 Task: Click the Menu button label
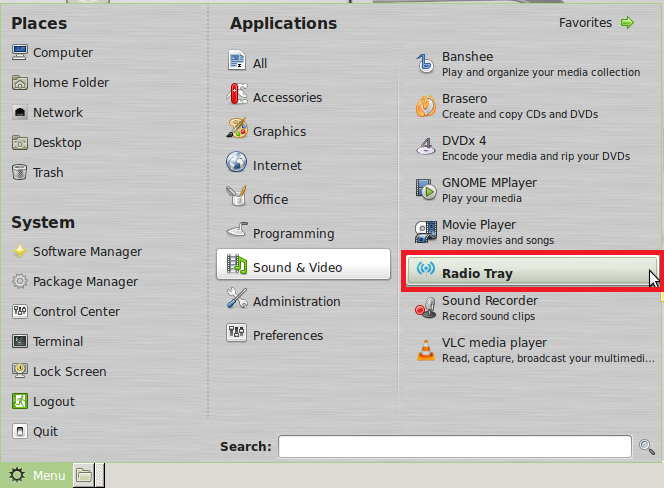49,475
